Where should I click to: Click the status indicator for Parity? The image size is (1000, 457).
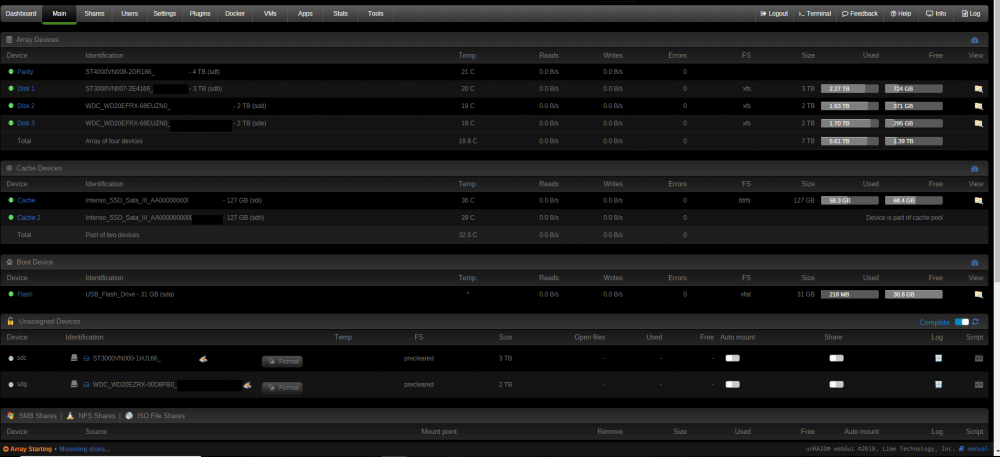[11, 72]
